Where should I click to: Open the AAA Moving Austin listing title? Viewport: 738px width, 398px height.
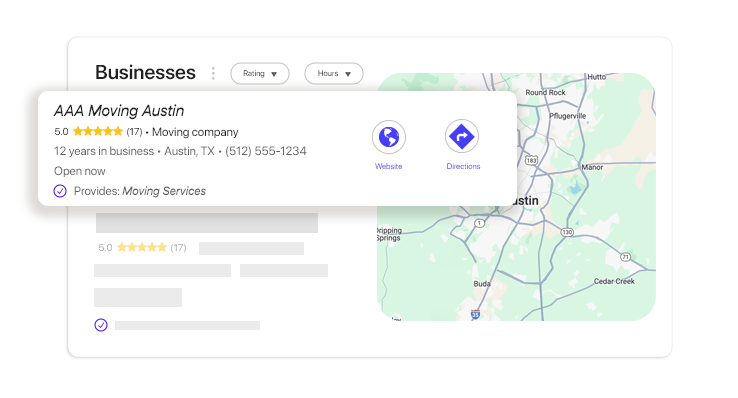point(119,111)
